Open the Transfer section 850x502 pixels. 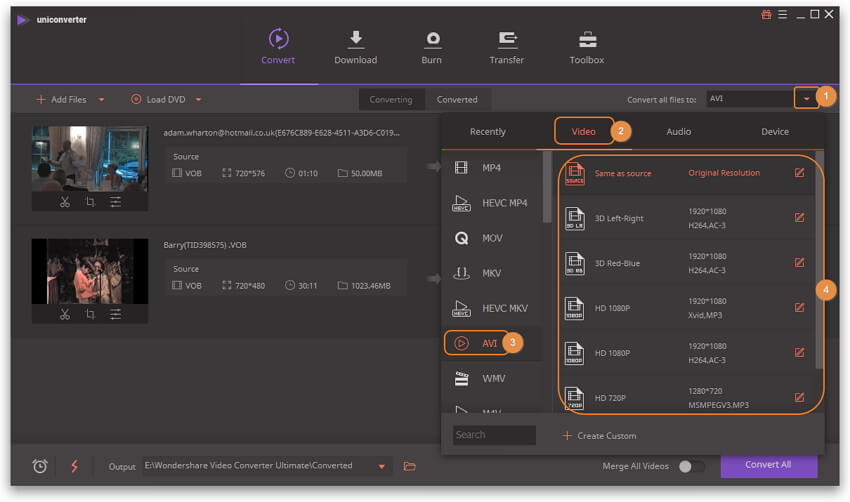click(507, 47)
